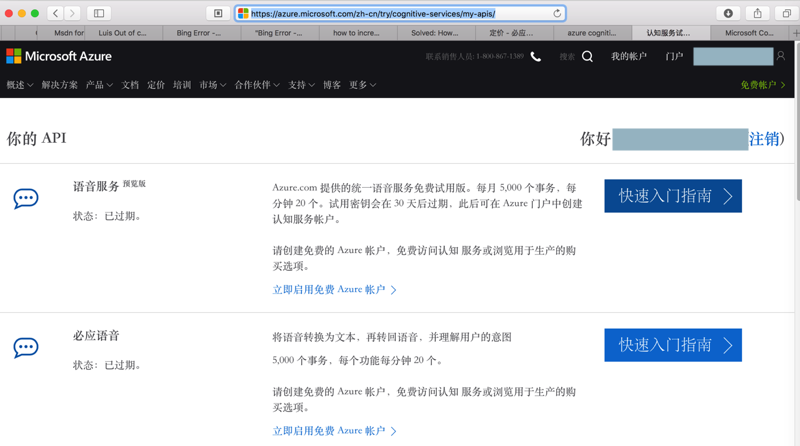
Task: Open 我的帐户 in the header
Action: [629, 57]
